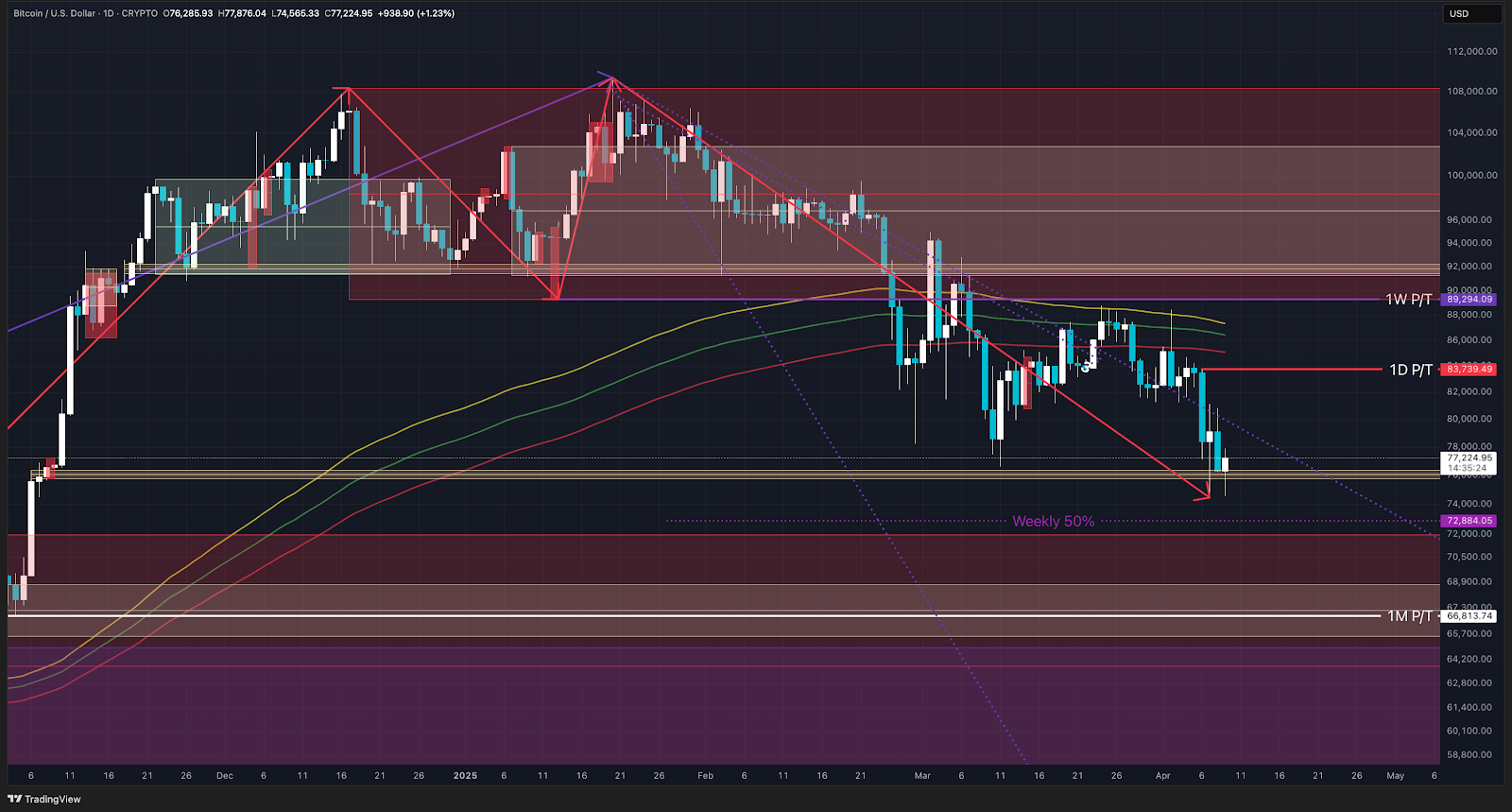This screenshot has width=1512, height=812.
Task: Select the 1M P/T text label
Action: click(1409, 616)
